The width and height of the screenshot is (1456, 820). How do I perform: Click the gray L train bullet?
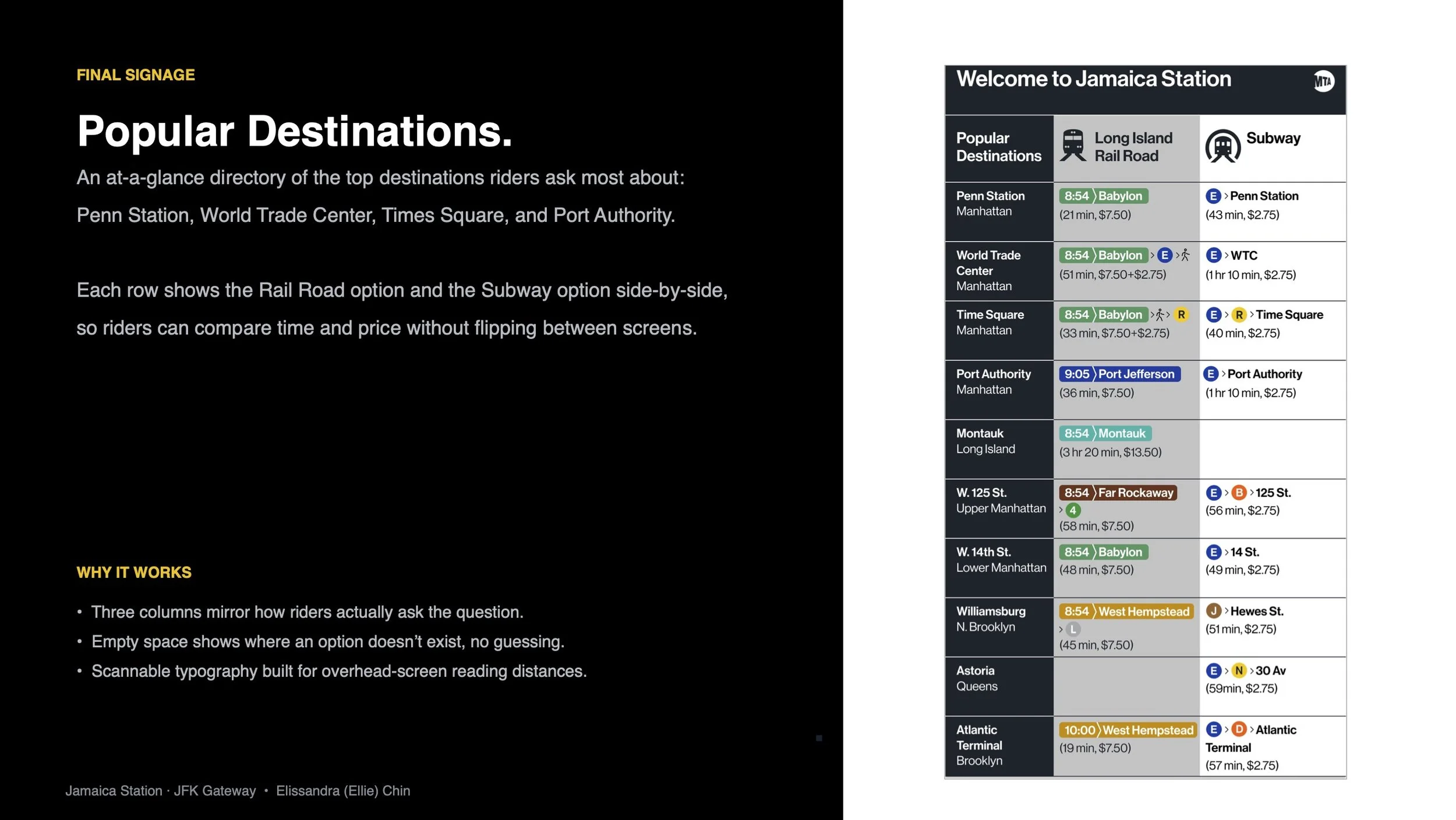[x=1073, y=629]
